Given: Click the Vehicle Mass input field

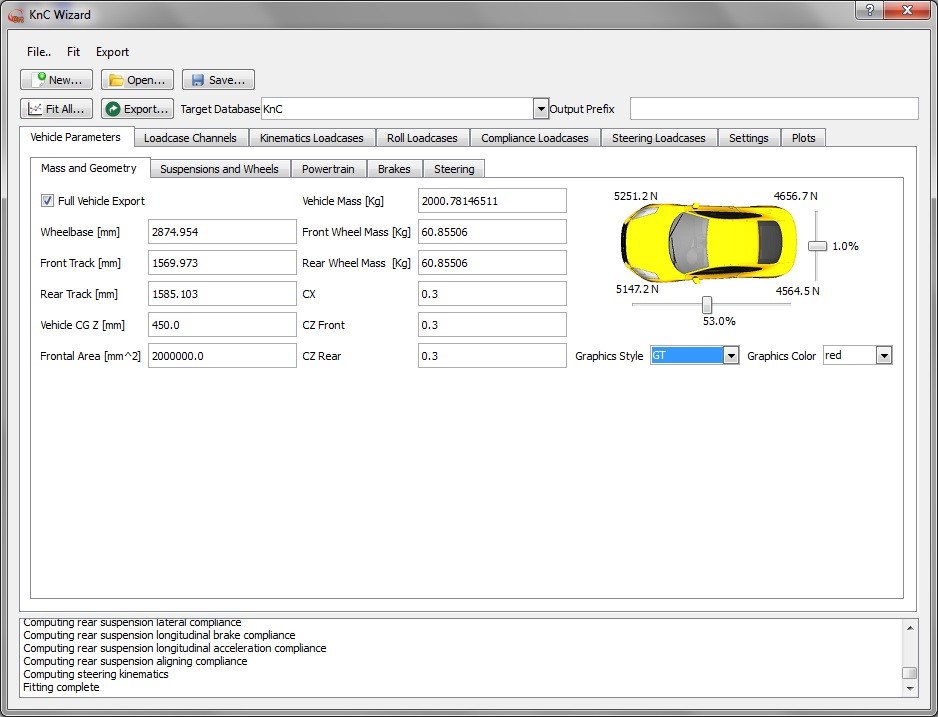Looking at the screenshot, I should click(x=492, y=201).
